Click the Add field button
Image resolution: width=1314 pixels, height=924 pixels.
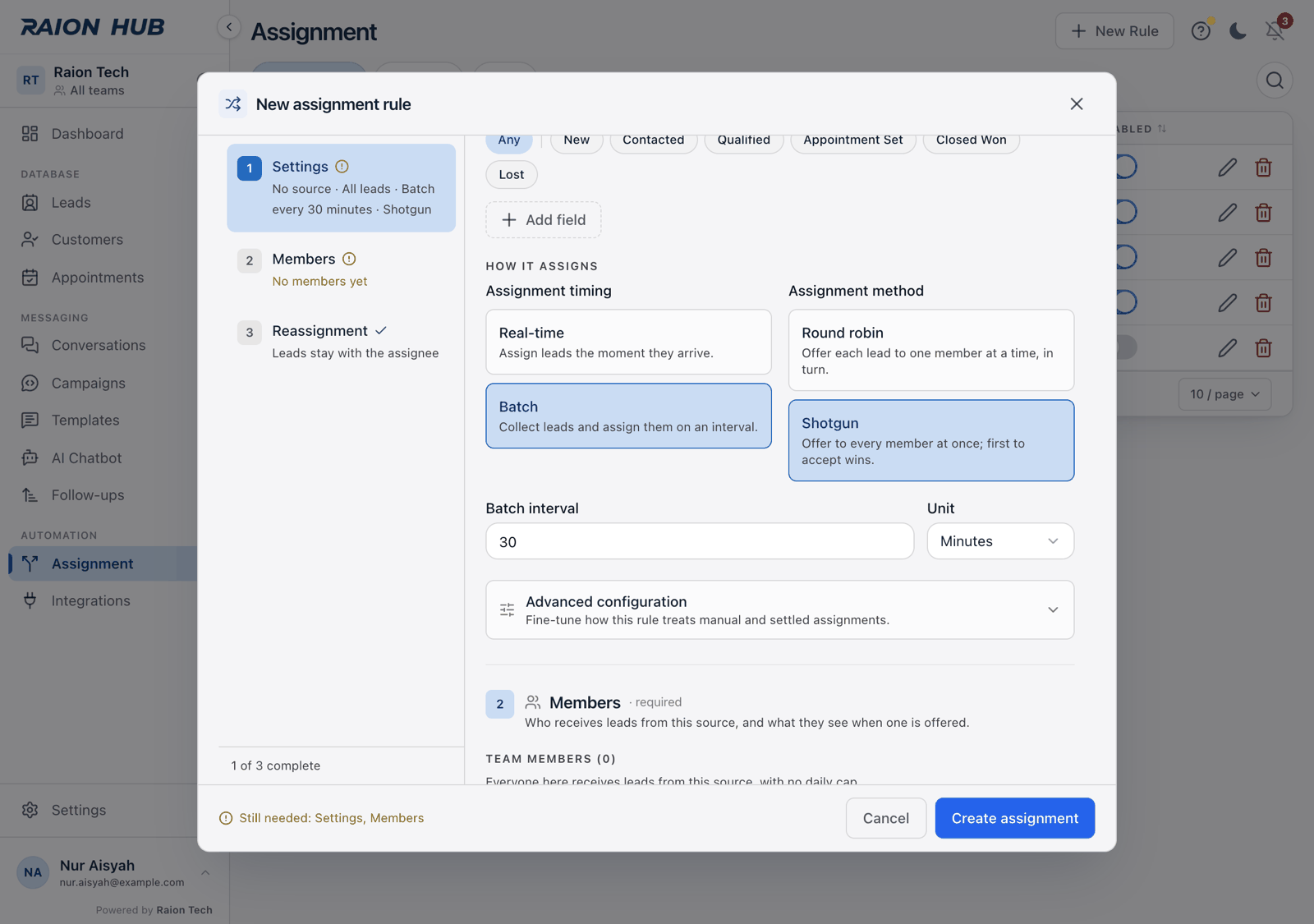544,220
